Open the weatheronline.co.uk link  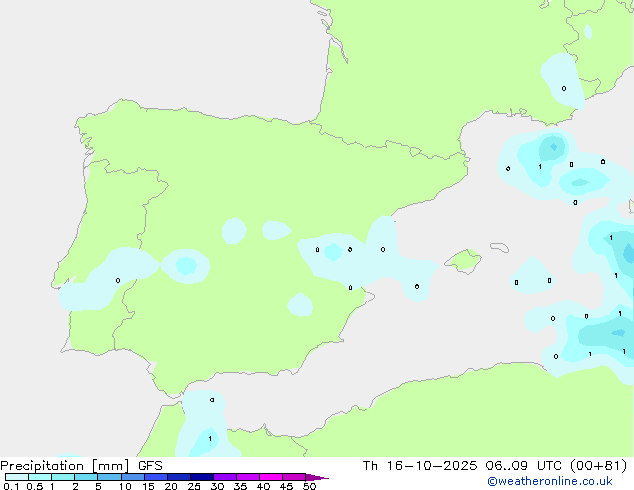(550, 481)
